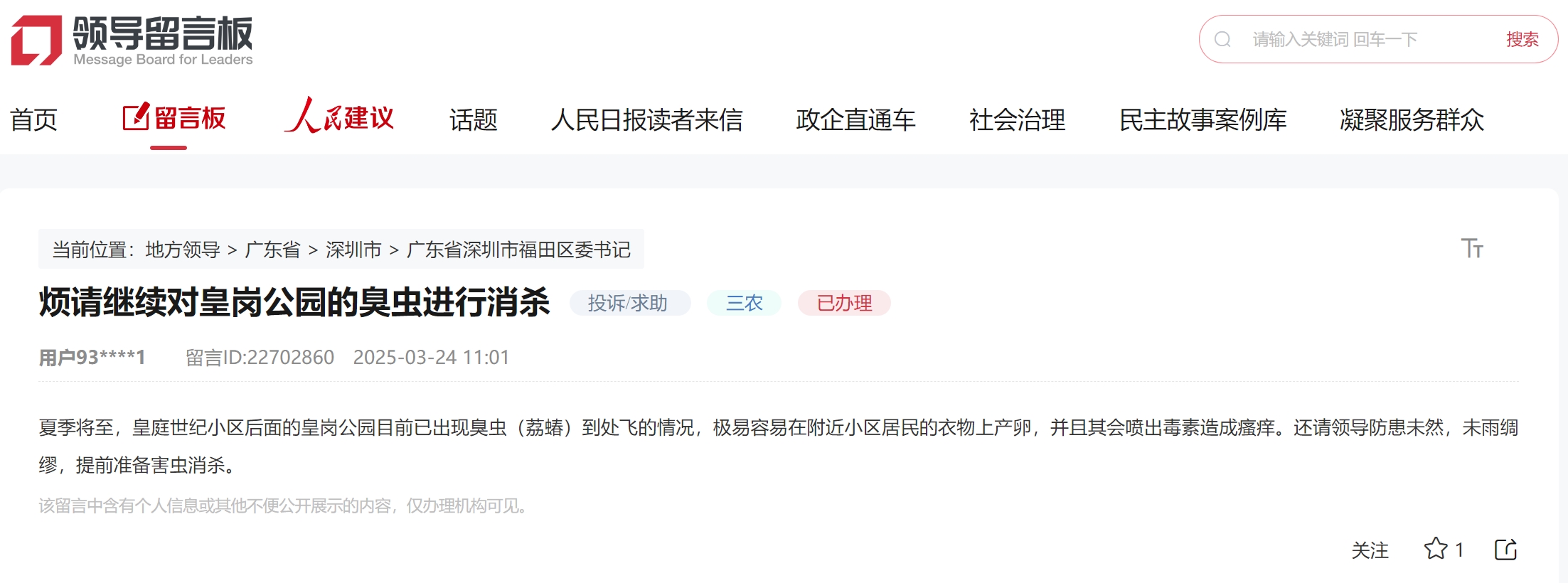Open the 人民建议 section

click(339, 116)
